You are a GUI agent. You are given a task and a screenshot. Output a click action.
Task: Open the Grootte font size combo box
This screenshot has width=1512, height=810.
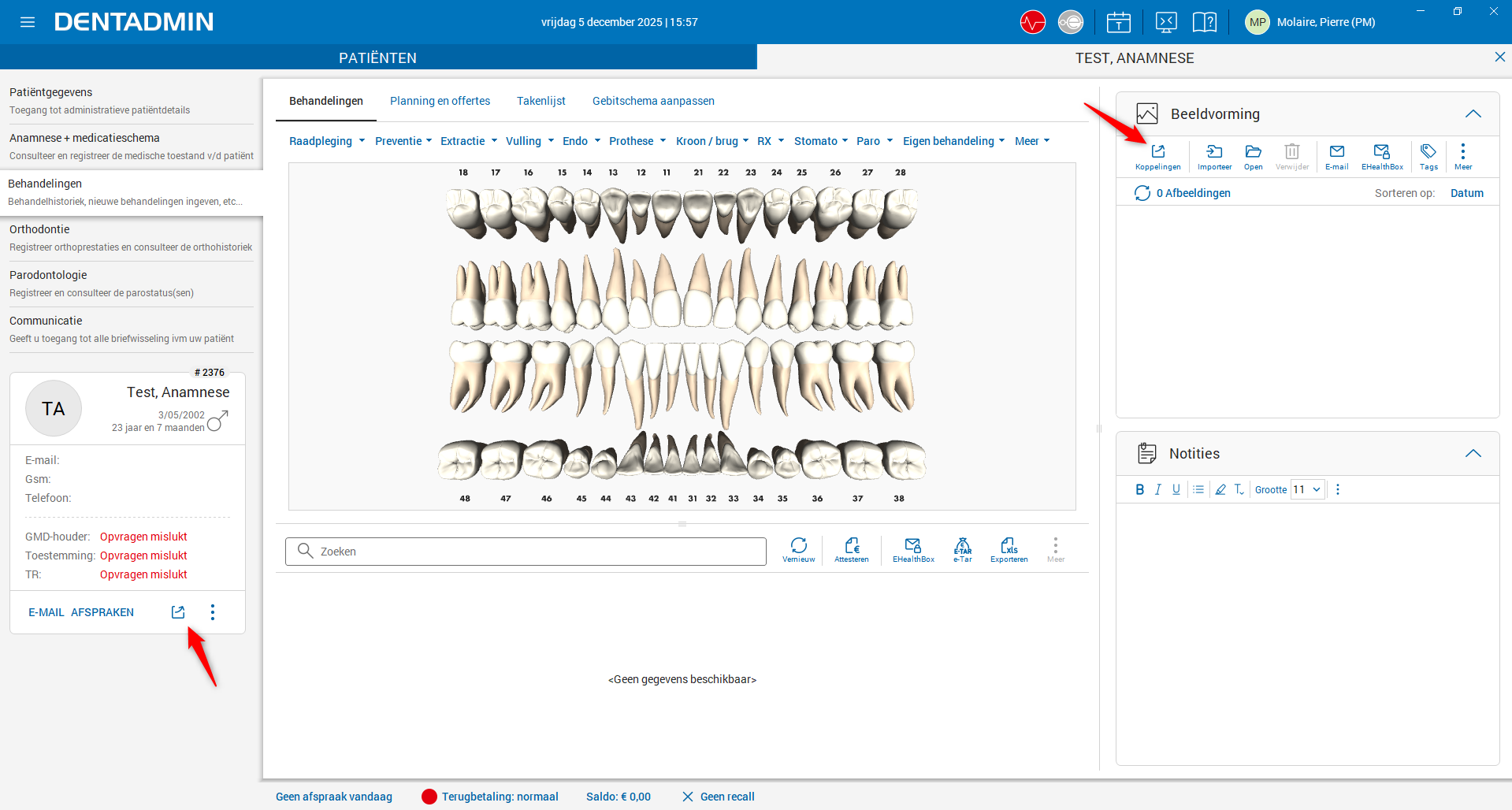pos(1307,489)
